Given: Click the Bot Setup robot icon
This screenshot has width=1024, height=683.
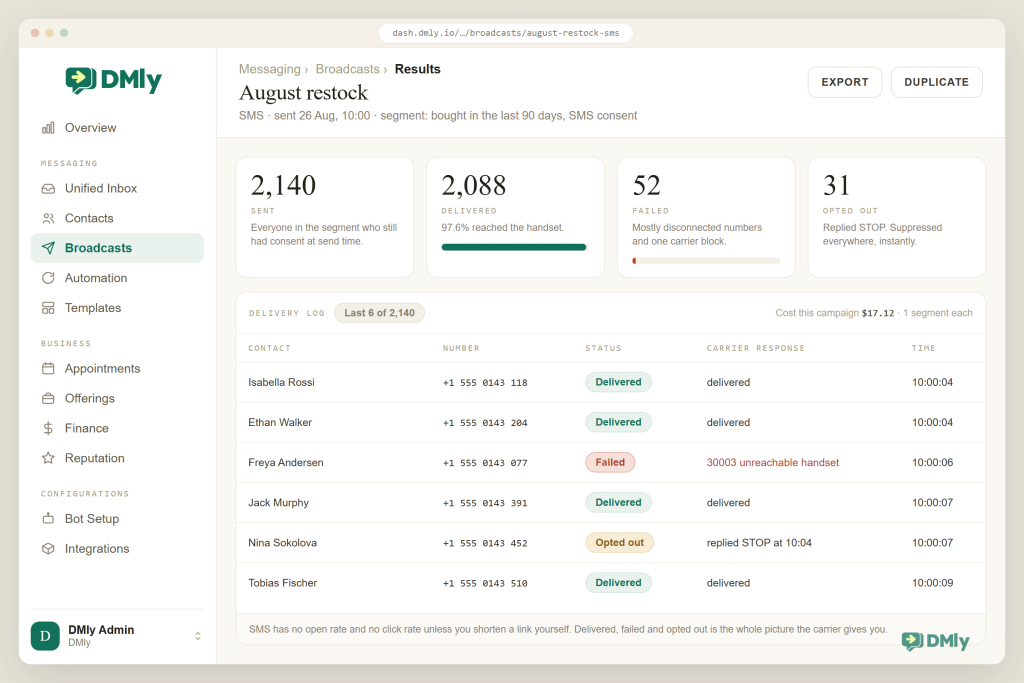Looking at the screenshot, I should point(48,519).
